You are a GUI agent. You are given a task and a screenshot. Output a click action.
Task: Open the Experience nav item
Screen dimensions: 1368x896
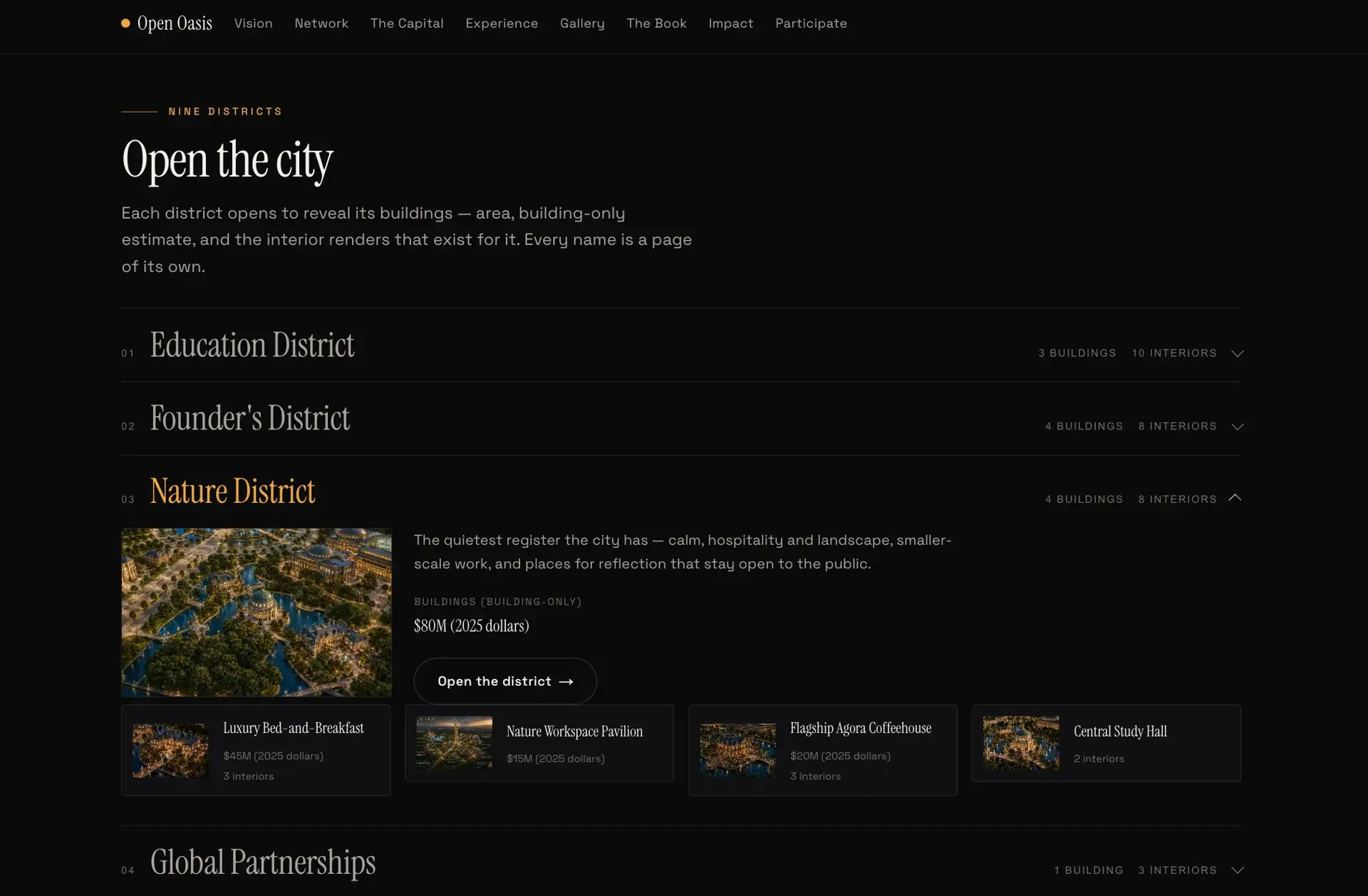(x=502, y=24)
